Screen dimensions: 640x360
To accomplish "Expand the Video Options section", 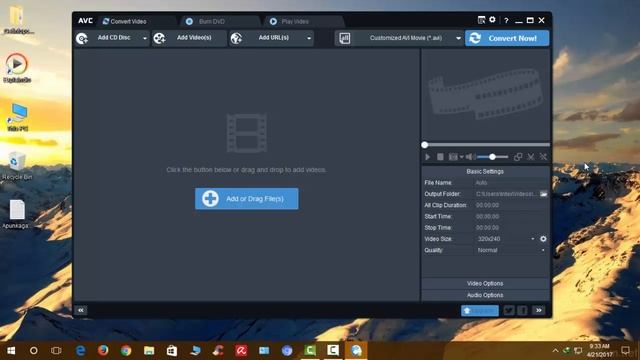I will pyautogui.click(x=485, y=283).
